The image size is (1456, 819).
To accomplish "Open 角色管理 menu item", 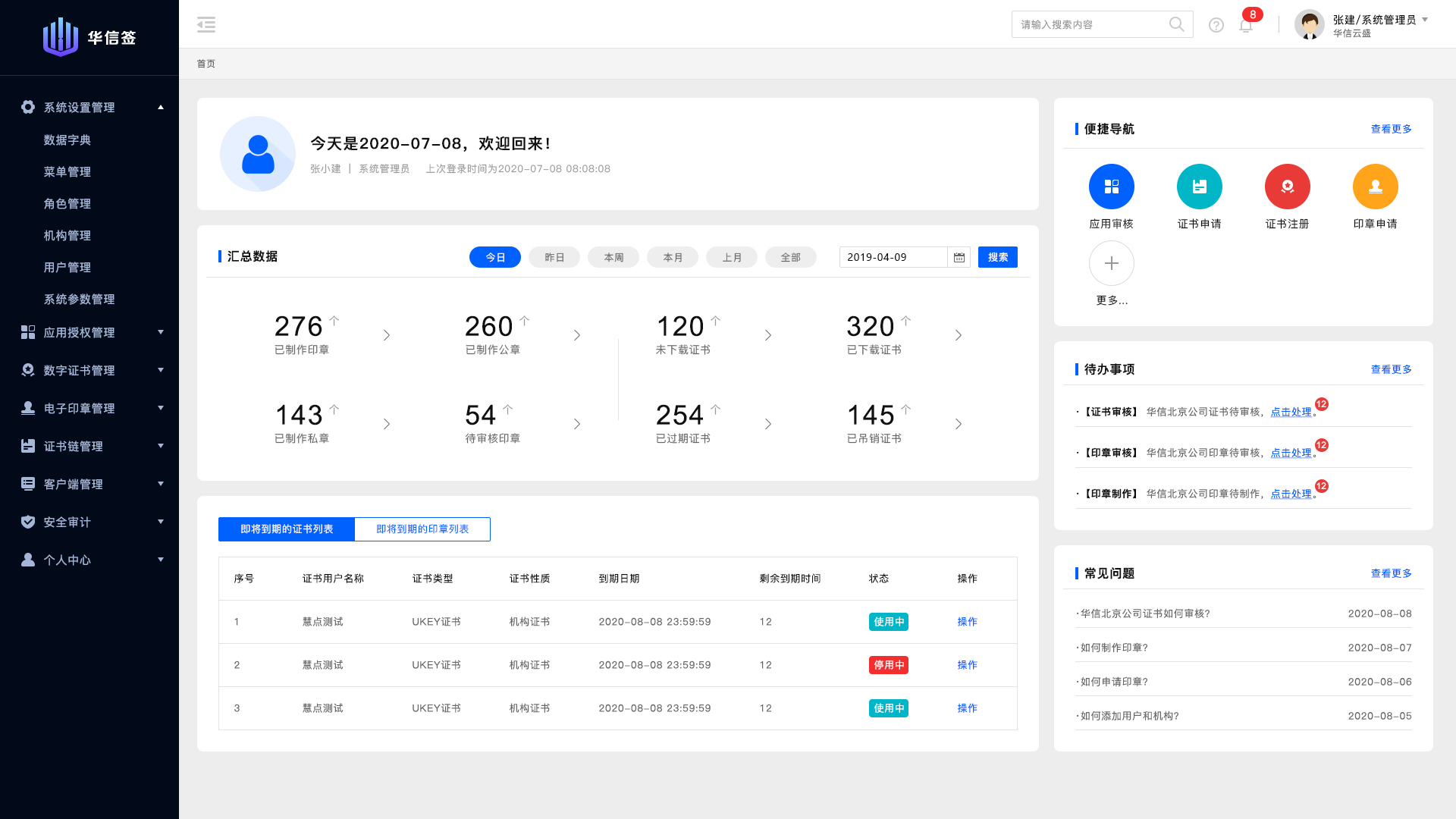I will coord(67,203).
